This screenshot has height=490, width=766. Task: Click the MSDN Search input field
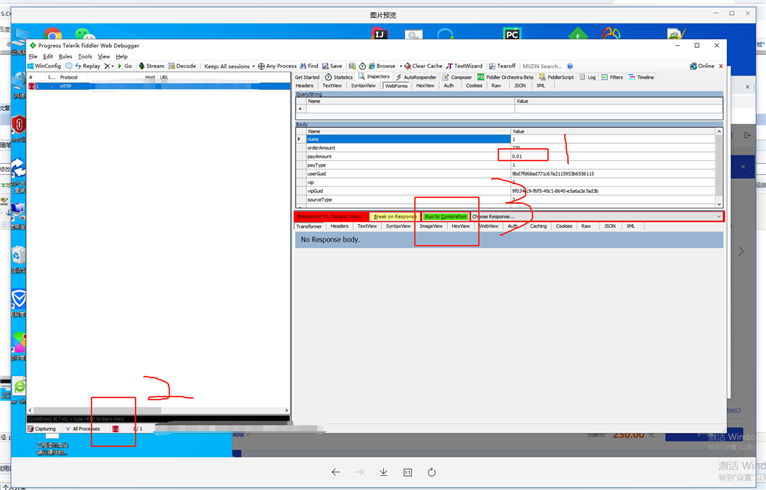coord(542,66)
